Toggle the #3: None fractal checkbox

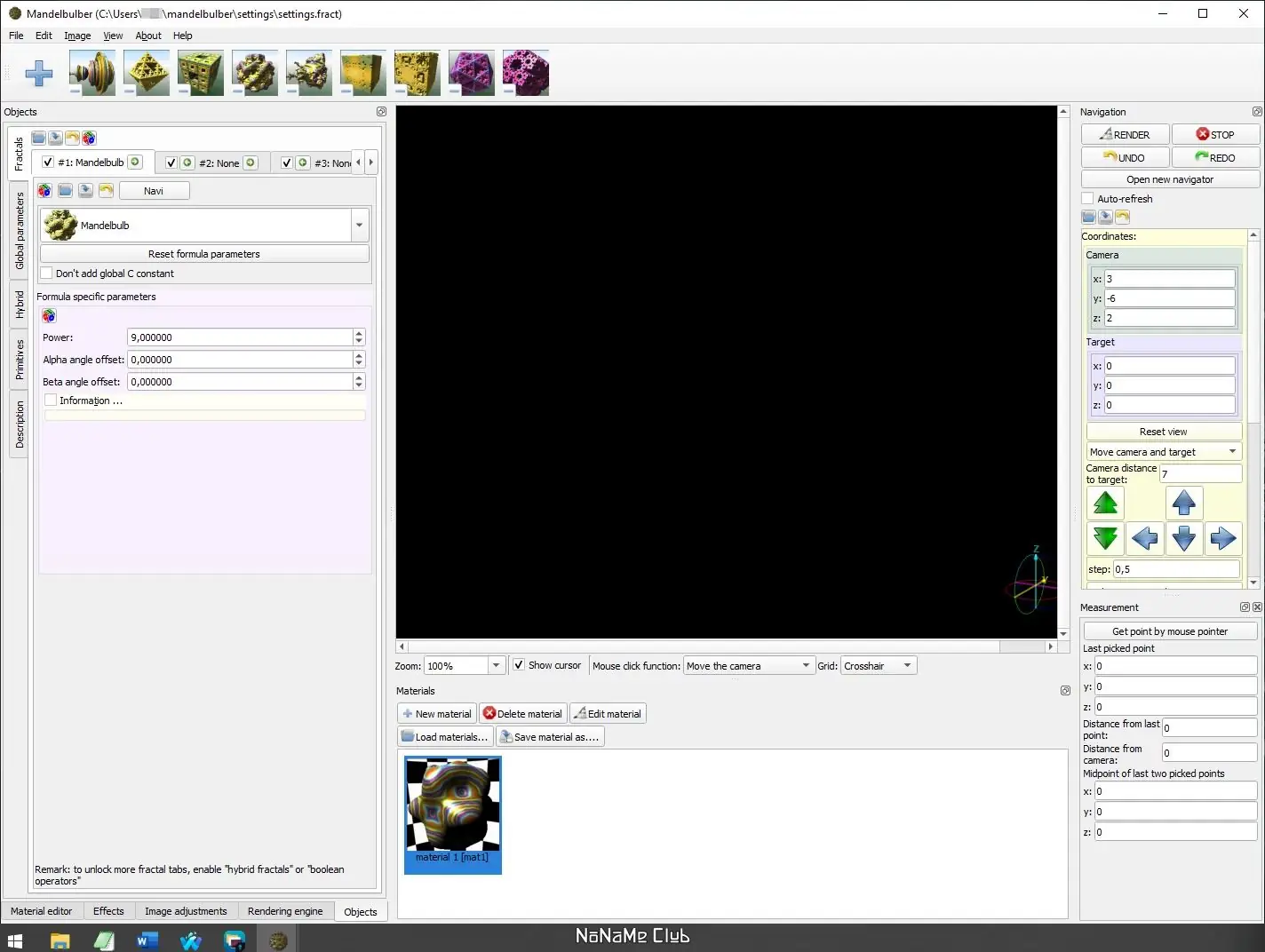[287, 163]
